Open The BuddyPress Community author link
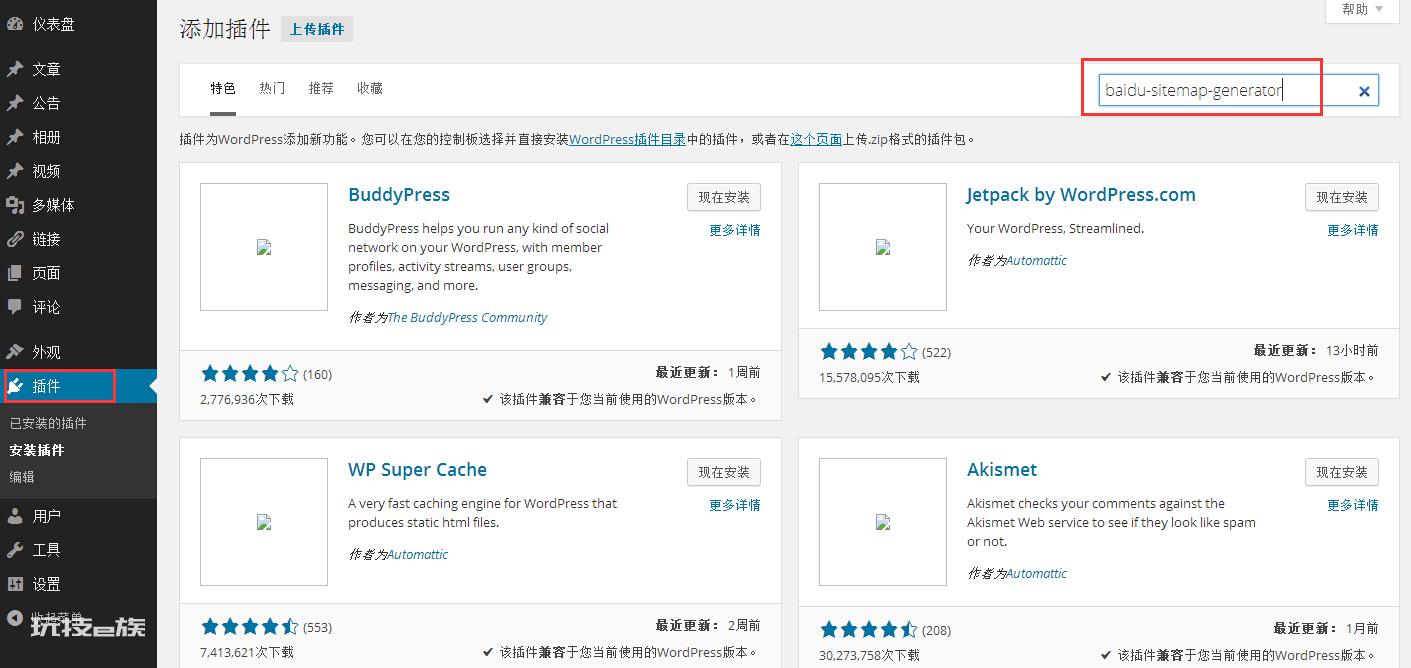 467,317
